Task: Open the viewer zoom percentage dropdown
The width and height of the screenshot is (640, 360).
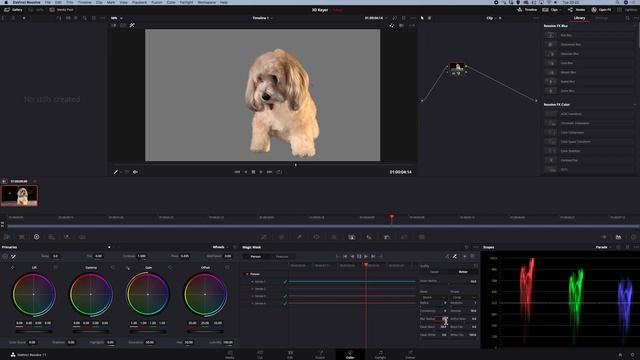Action: tap(116, 18)
